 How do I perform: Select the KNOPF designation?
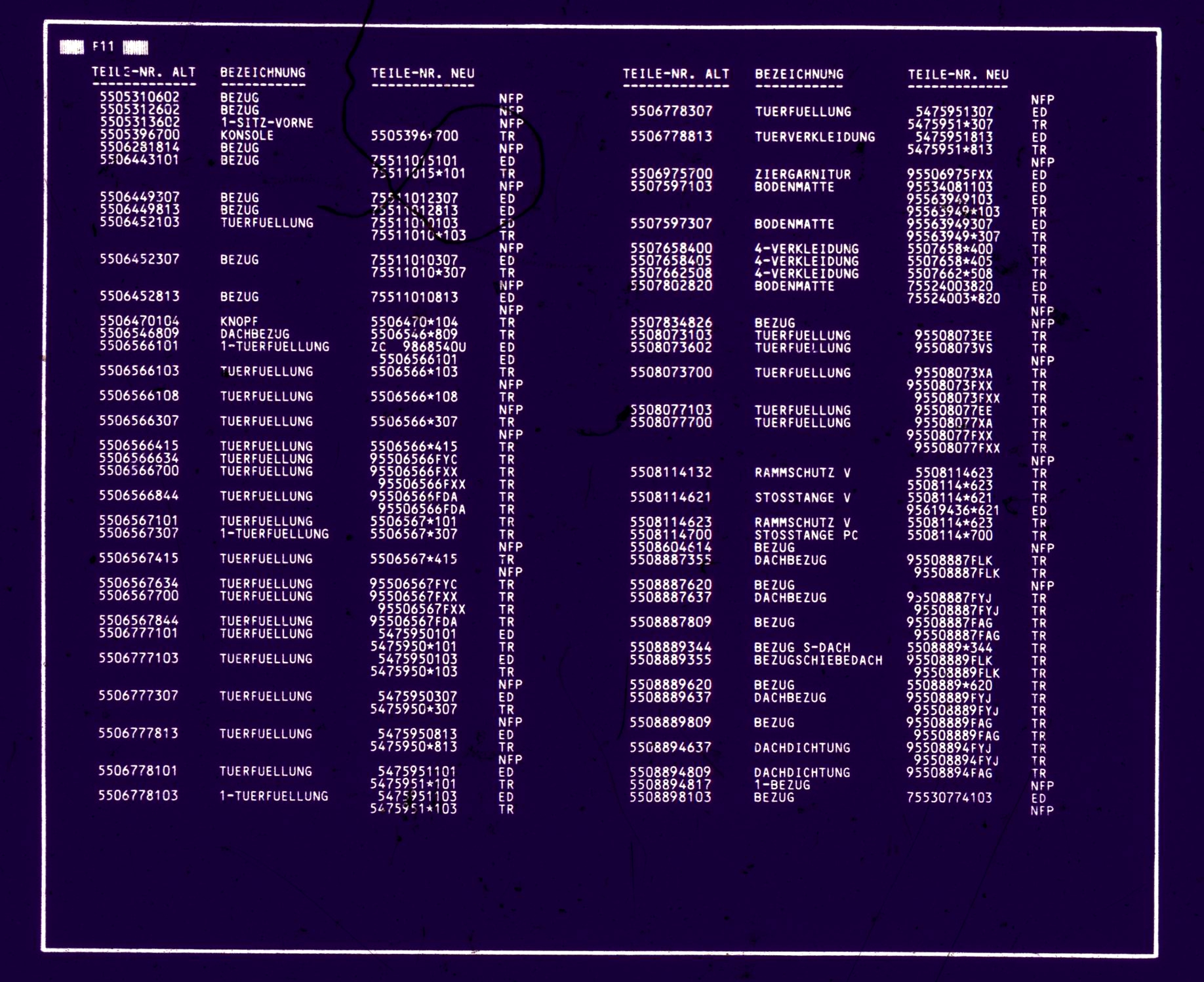pos(239,321)
